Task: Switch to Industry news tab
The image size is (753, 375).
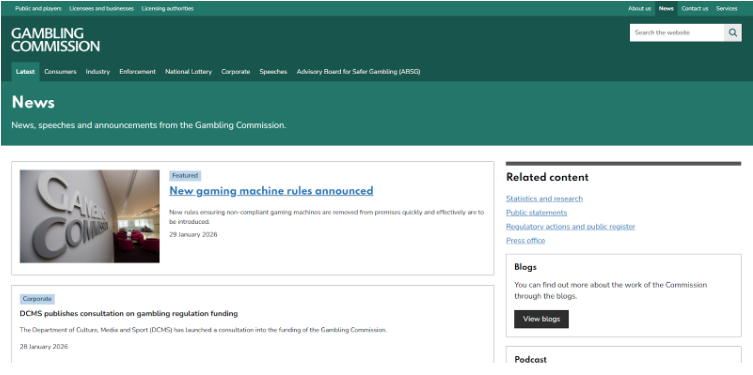Action: pyautogui.click(x=98, y=72)
